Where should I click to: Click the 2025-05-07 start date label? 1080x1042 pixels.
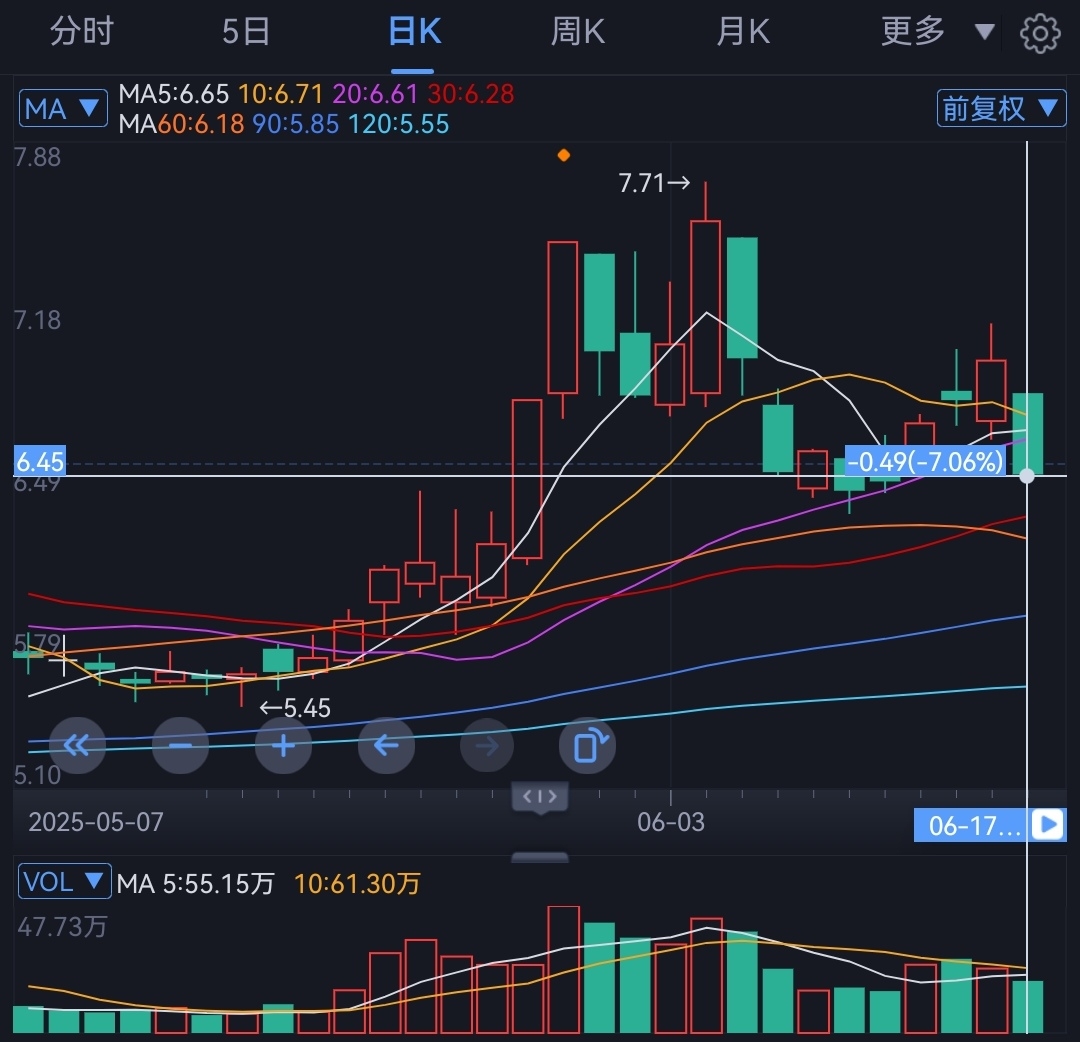96,822
